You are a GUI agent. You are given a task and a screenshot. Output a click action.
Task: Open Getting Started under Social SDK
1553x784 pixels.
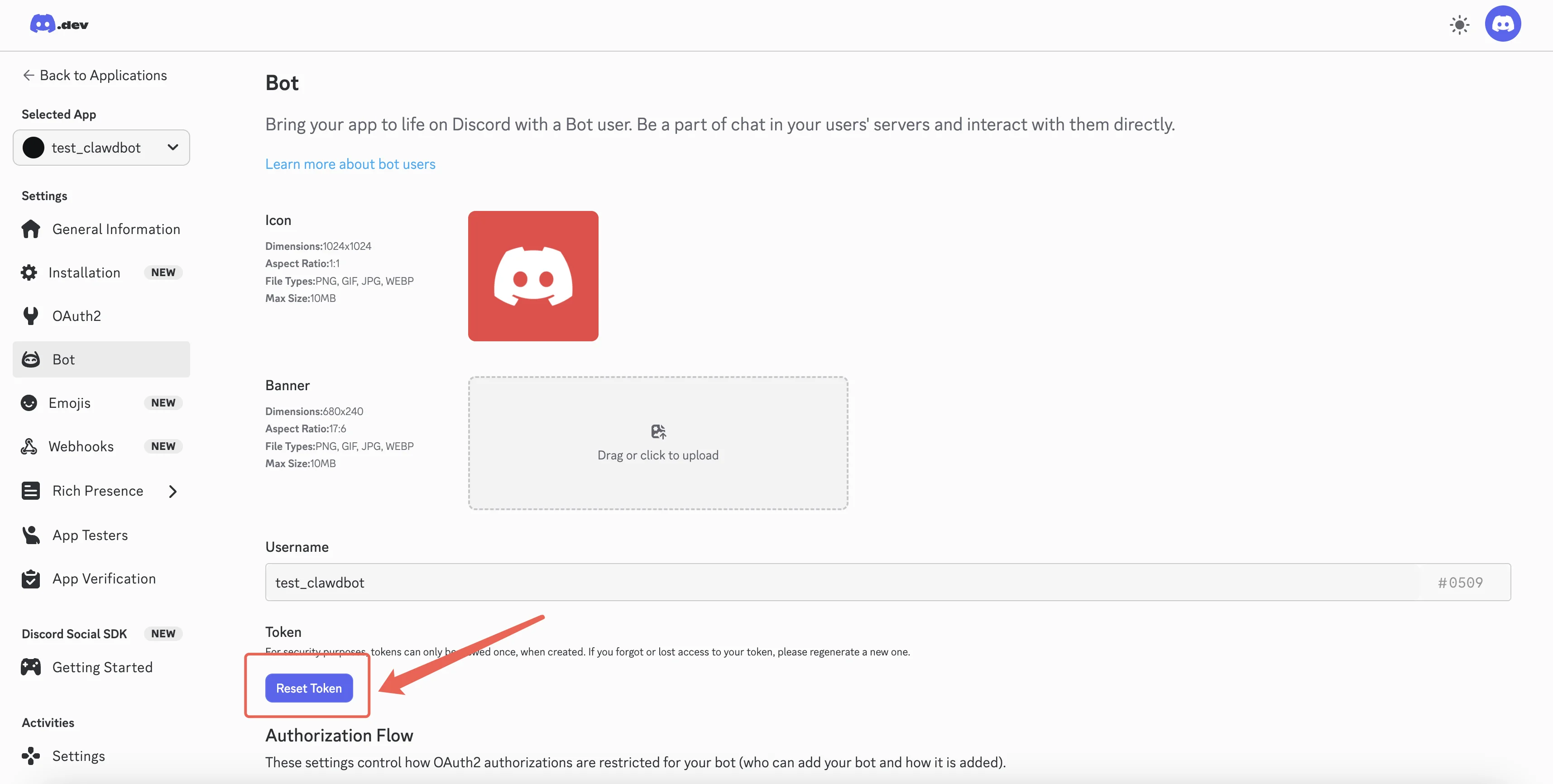pyautogui.click(x=101, y=667)
